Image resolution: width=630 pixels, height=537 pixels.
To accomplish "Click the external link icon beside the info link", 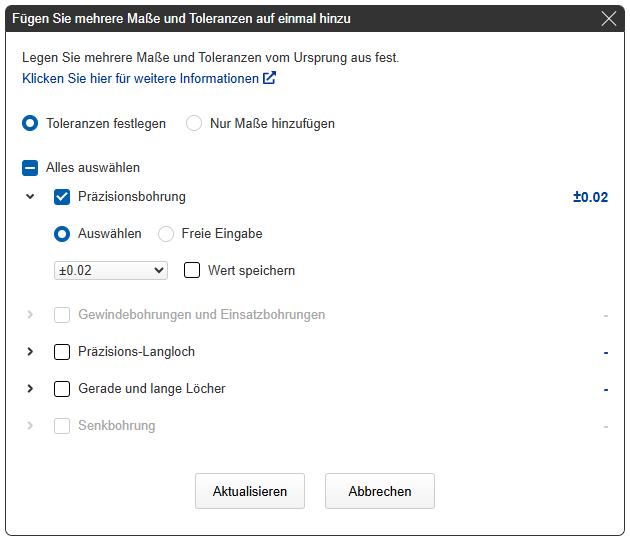I will [x=269, y=78].
